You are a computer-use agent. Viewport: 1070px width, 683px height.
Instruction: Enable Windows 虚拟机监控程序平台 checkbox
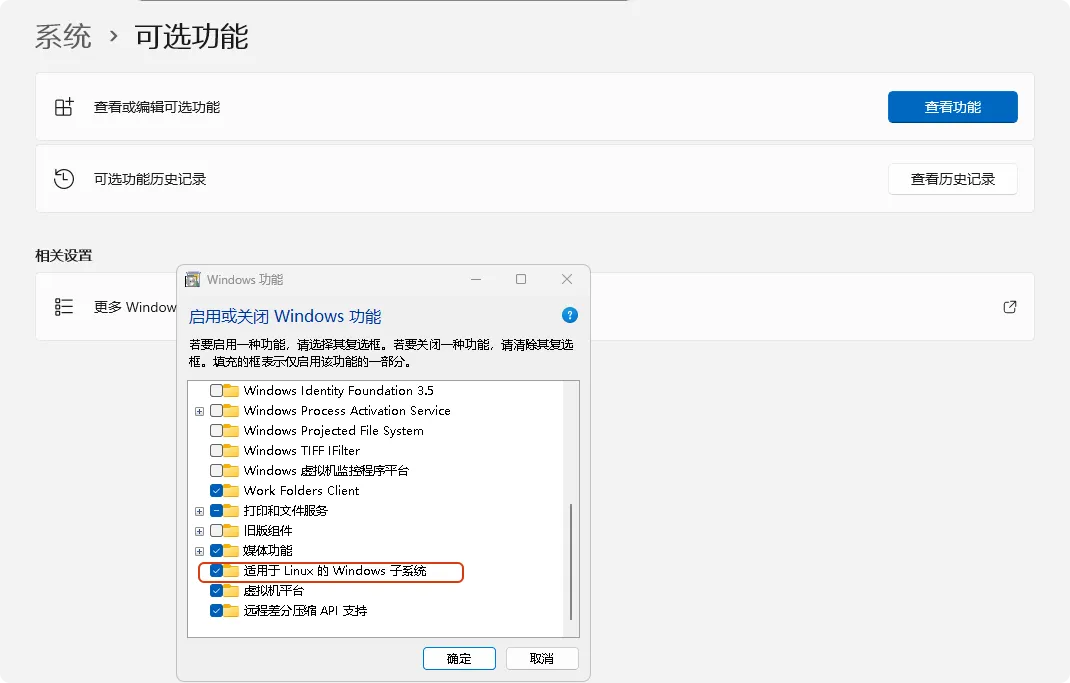[216, 471]
